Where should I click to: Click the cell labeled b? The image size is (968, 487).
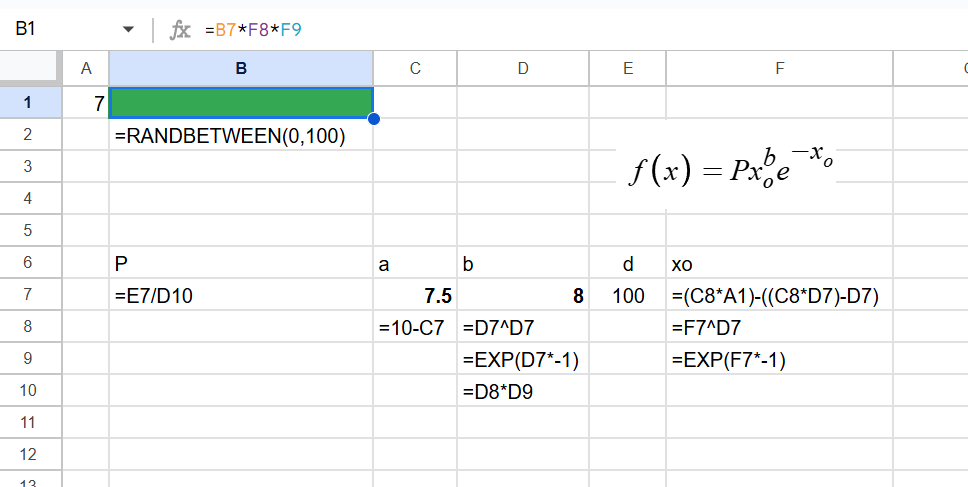coord(523,263)
